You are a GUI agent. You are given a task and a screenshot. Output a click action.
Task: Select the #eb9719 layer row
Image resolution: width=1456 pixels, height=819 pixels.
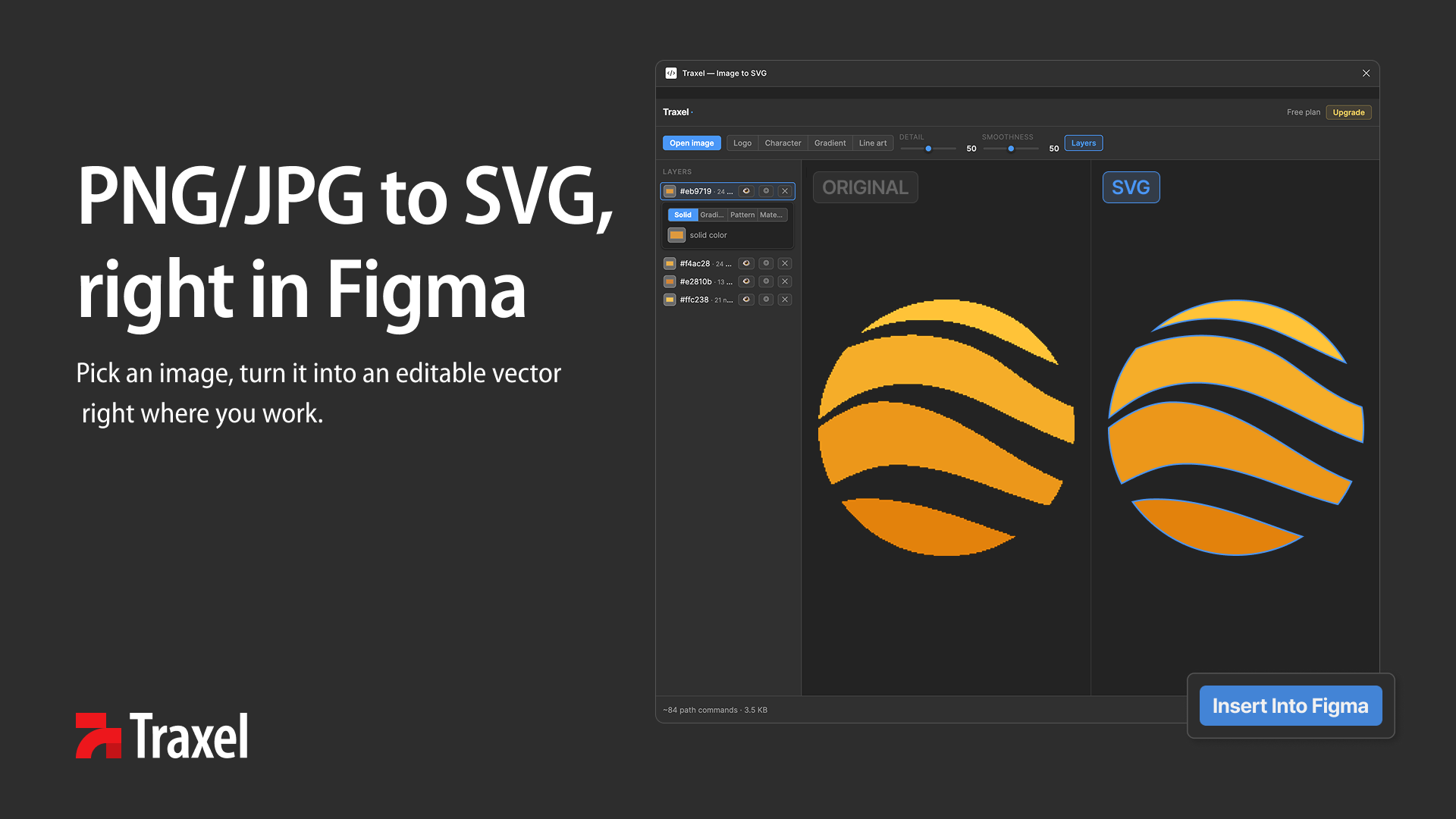[727, 191]
